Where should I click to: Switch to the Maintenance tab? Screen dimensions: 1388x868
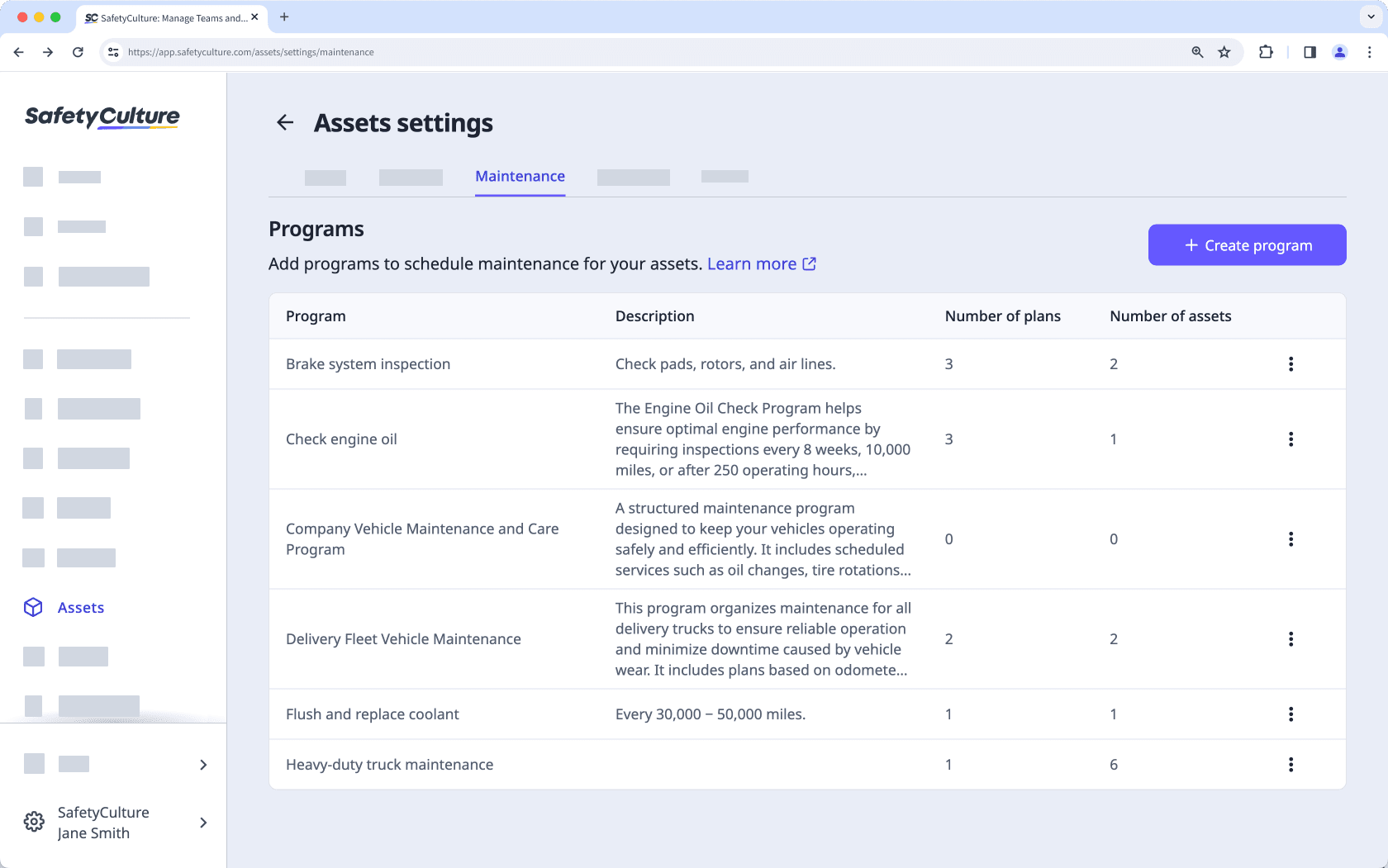point(520,176)
